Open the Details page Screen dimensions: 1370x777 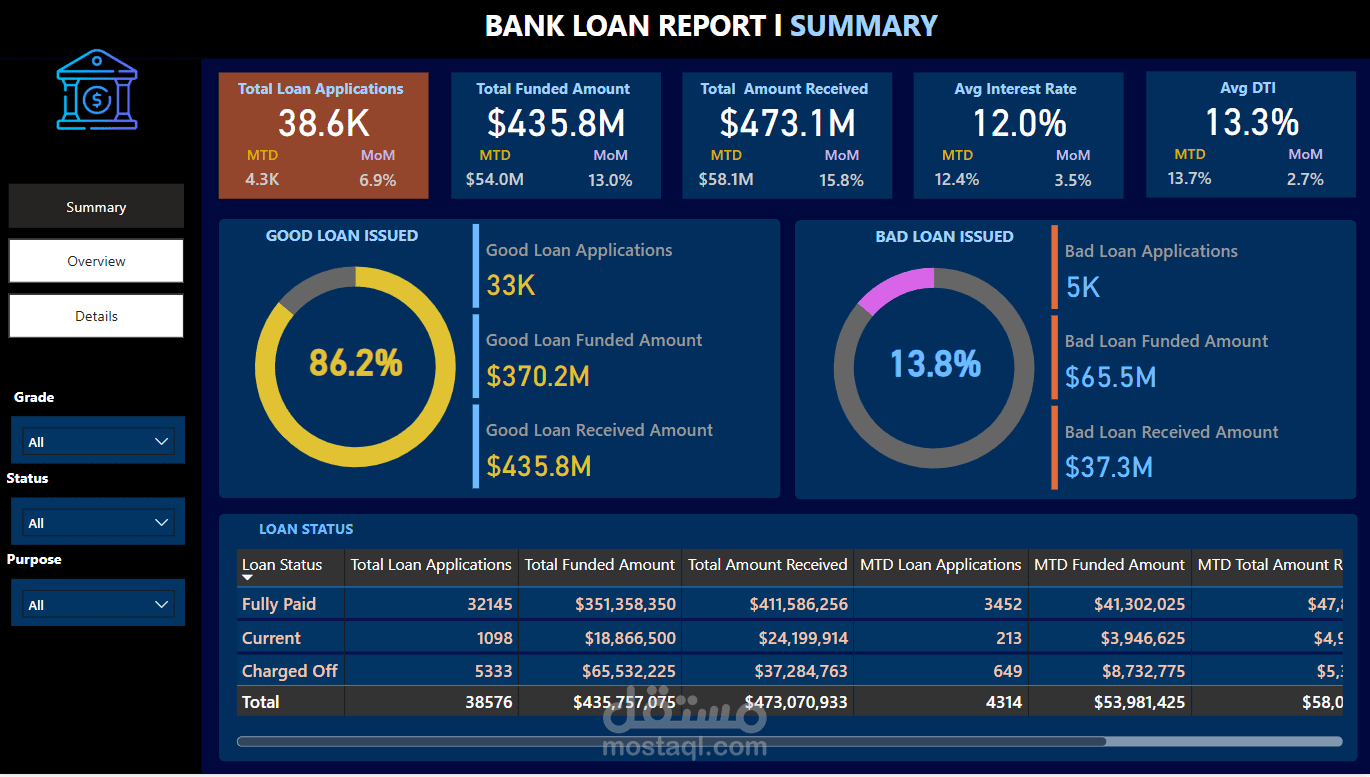tap(96, 316)
